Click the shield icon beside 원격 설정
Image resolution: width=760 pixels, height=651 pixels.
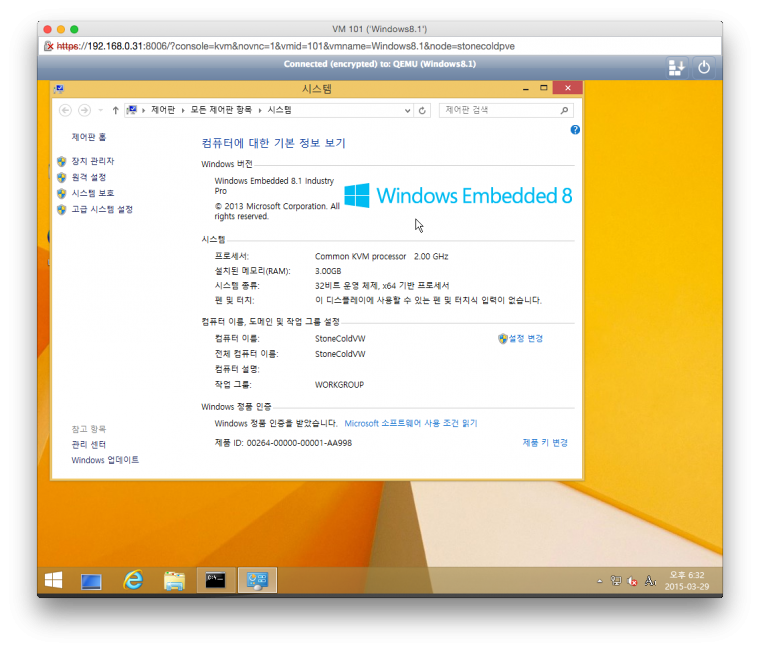[61, 177]
